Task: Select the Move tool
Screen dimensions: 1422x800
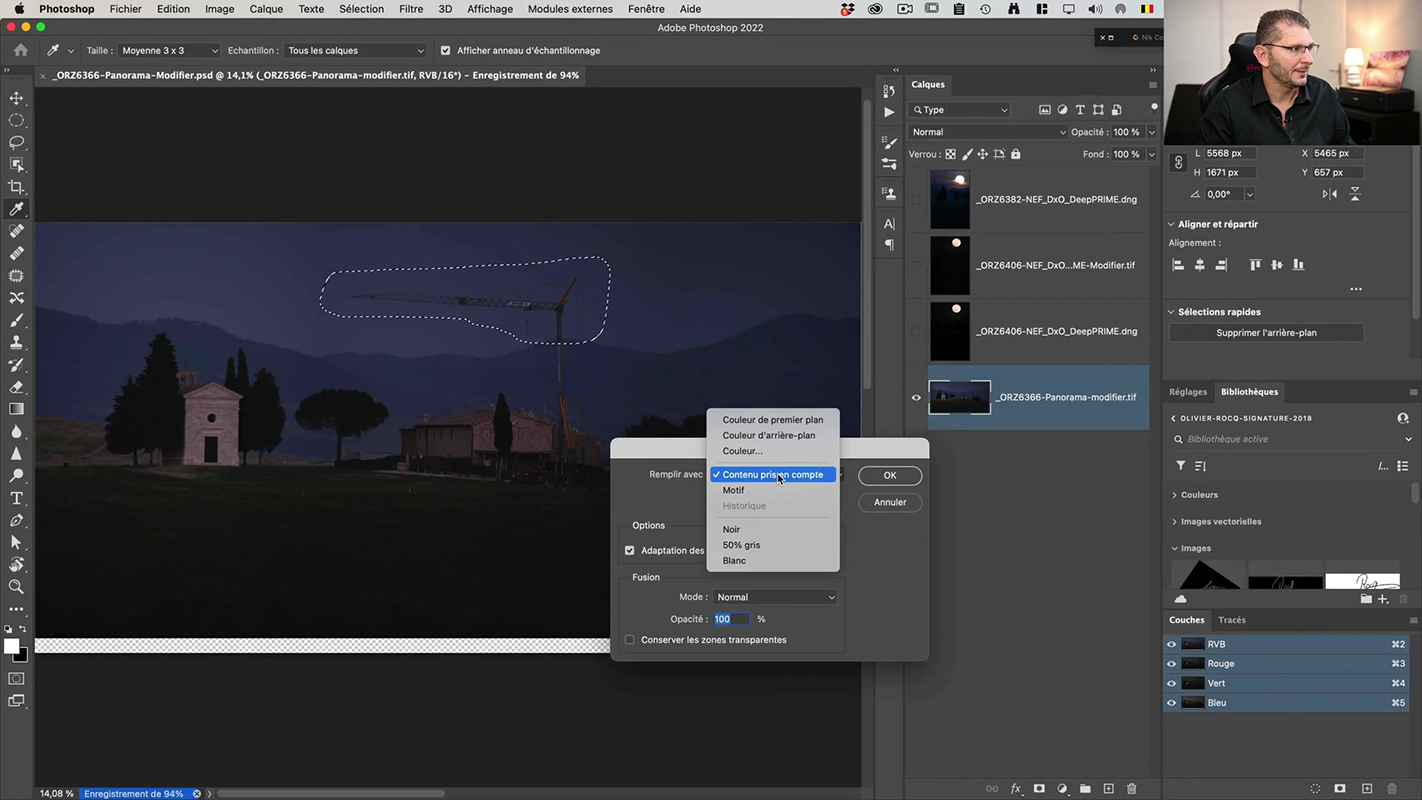Action: [x=16, y=98]
